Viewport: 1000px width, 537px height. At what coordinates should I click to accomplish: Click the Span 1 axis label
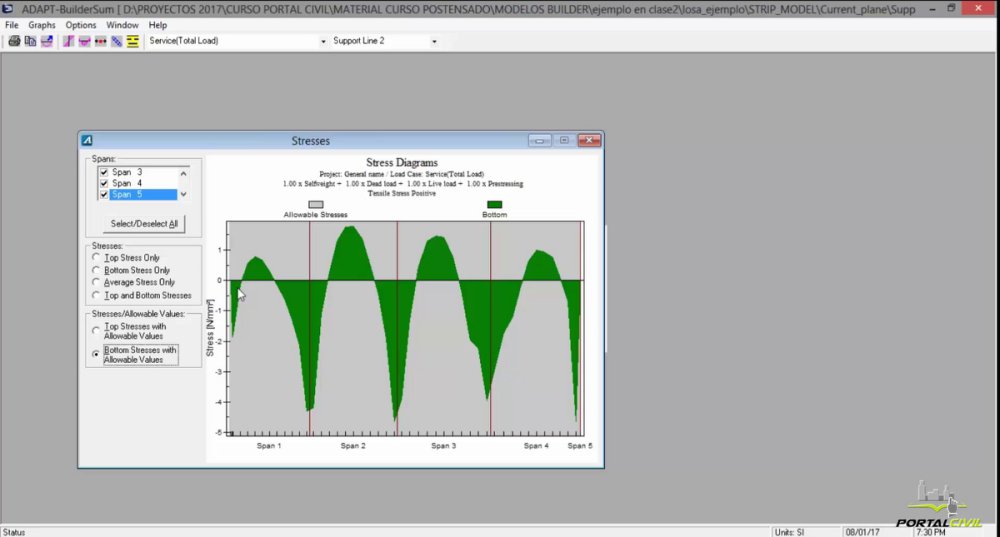[269, 446]
